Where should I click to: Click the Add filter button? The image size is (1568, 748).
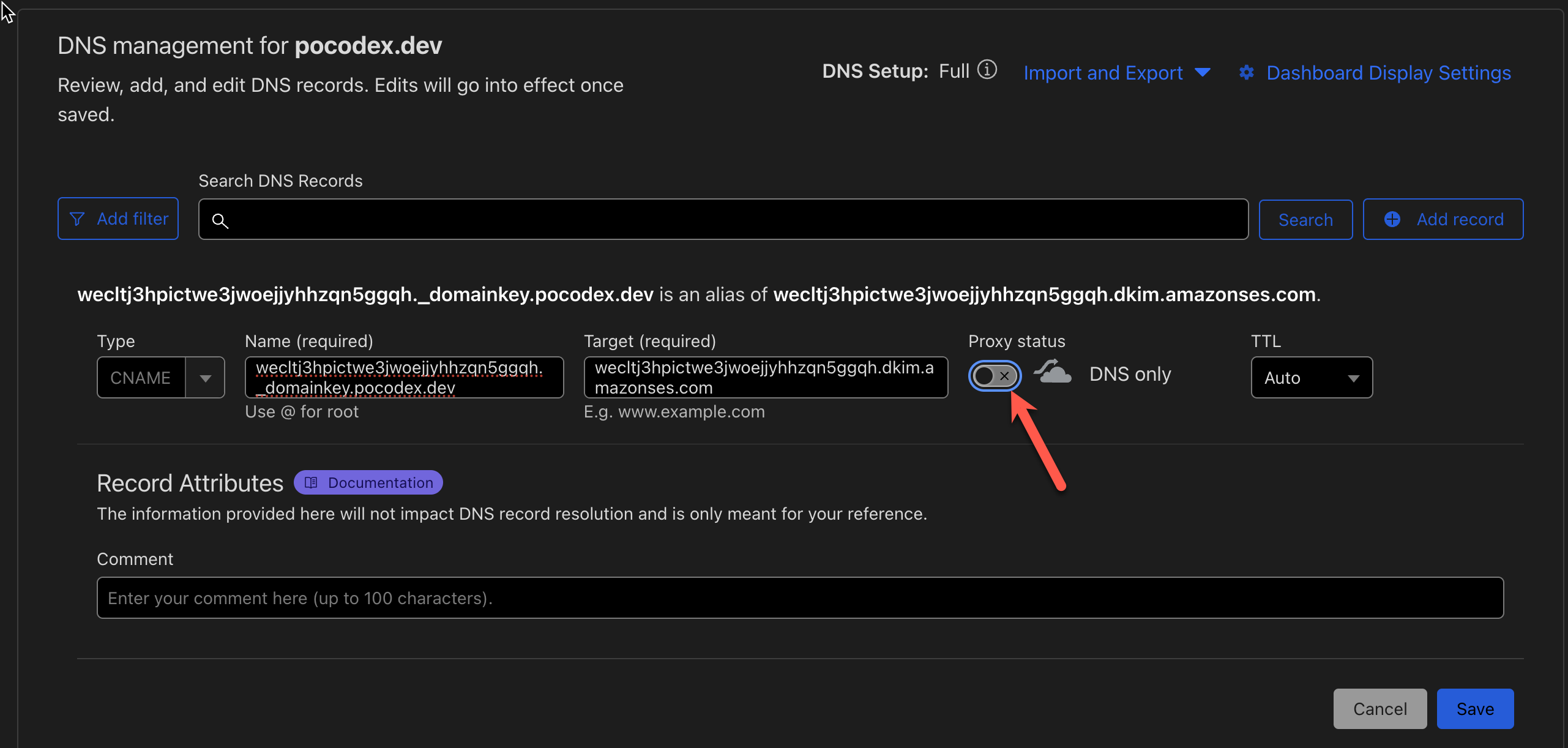point(118,219)
